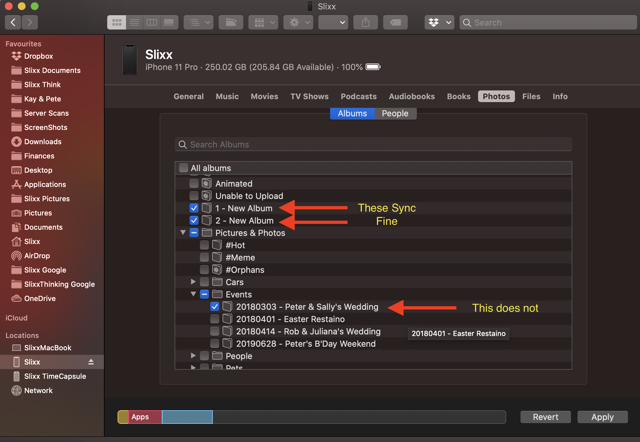Uncheck Peter & Sally's Wedding album
This screenshot has height=442, width=640.
point(215,307)
